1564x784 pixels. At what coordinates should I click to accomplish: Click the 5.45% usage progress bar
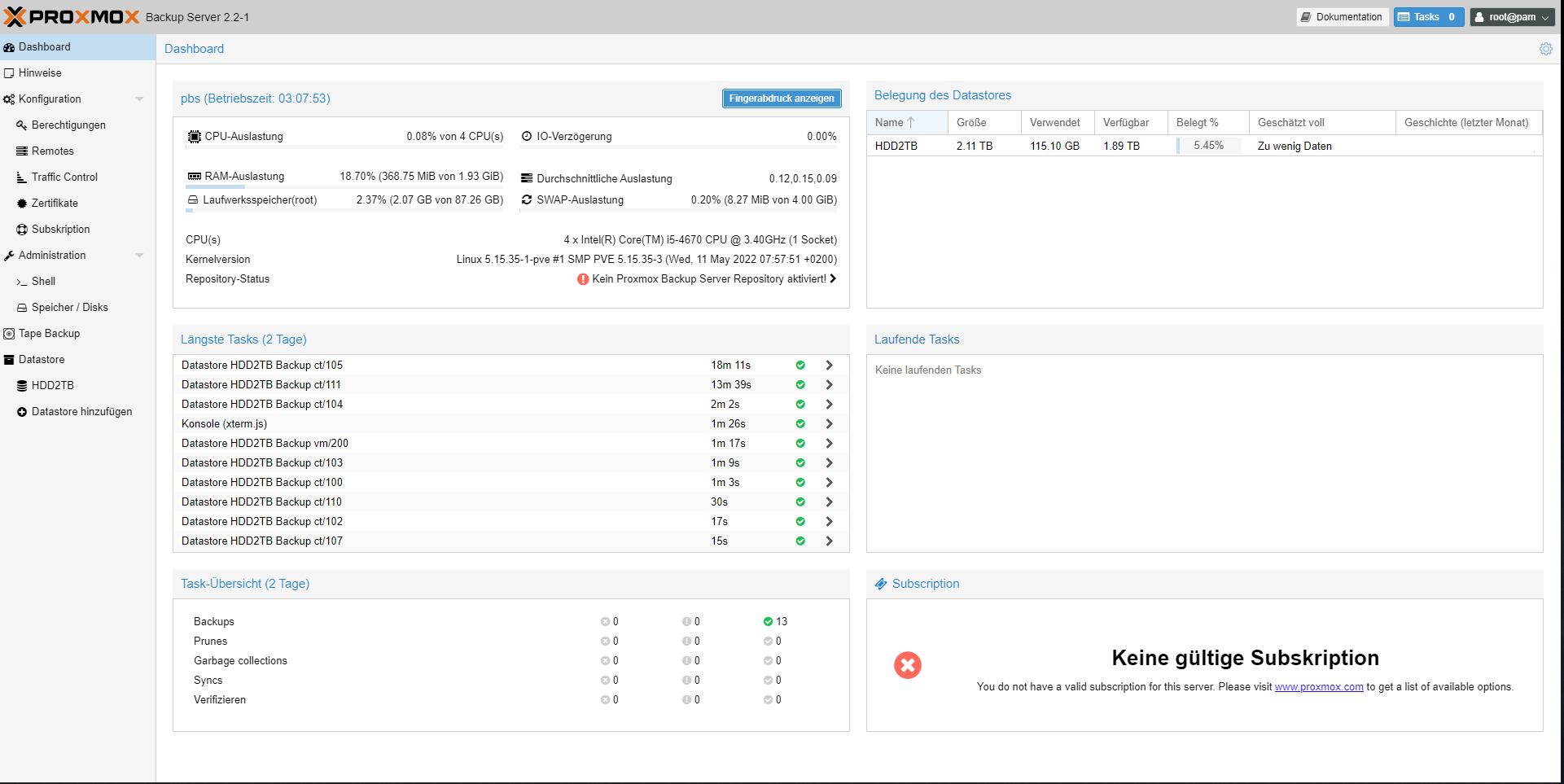point(1208,146)
